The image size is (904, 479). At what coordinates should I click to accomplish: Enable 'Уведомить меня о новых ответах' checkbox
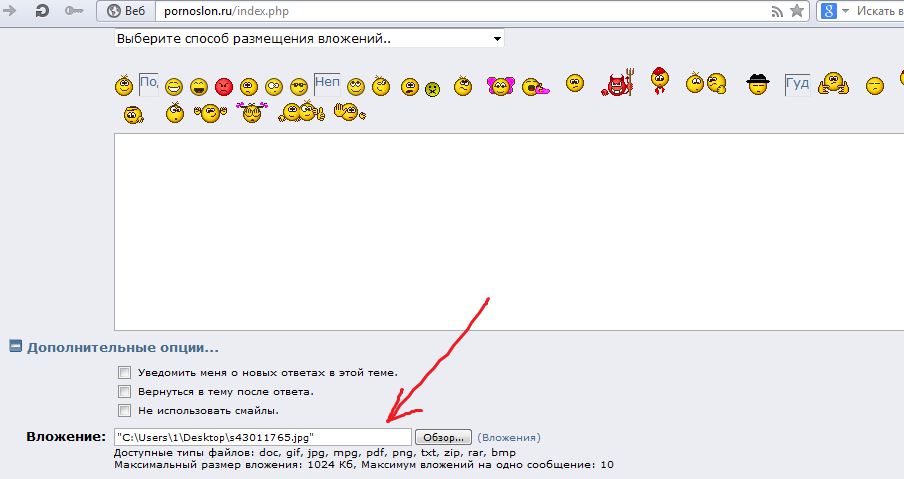coord(124,372)
